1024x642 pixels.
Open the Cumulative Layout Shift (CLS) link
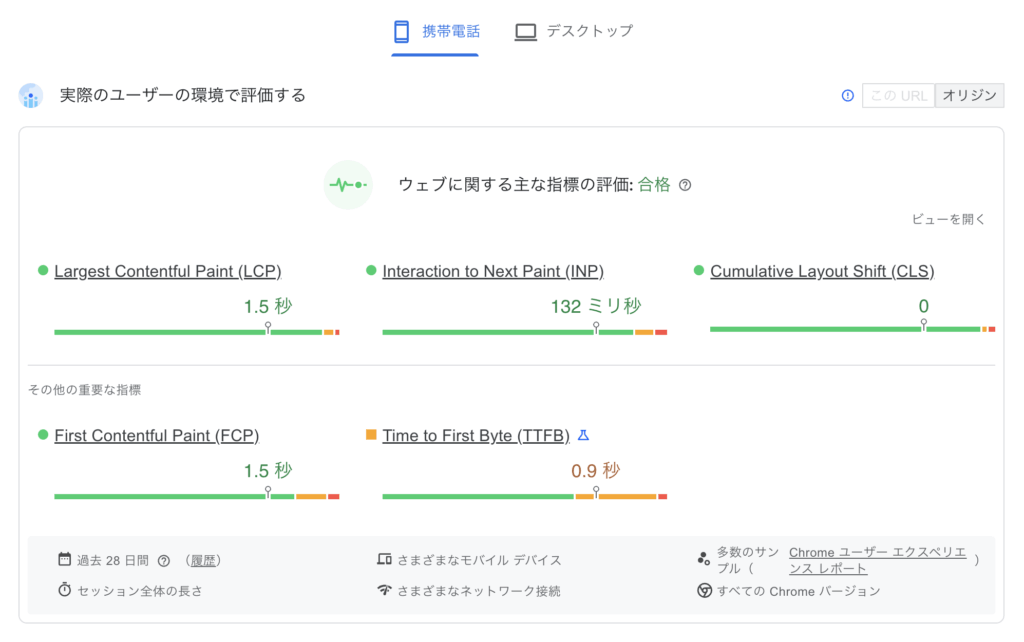click(x=822, y=271)
